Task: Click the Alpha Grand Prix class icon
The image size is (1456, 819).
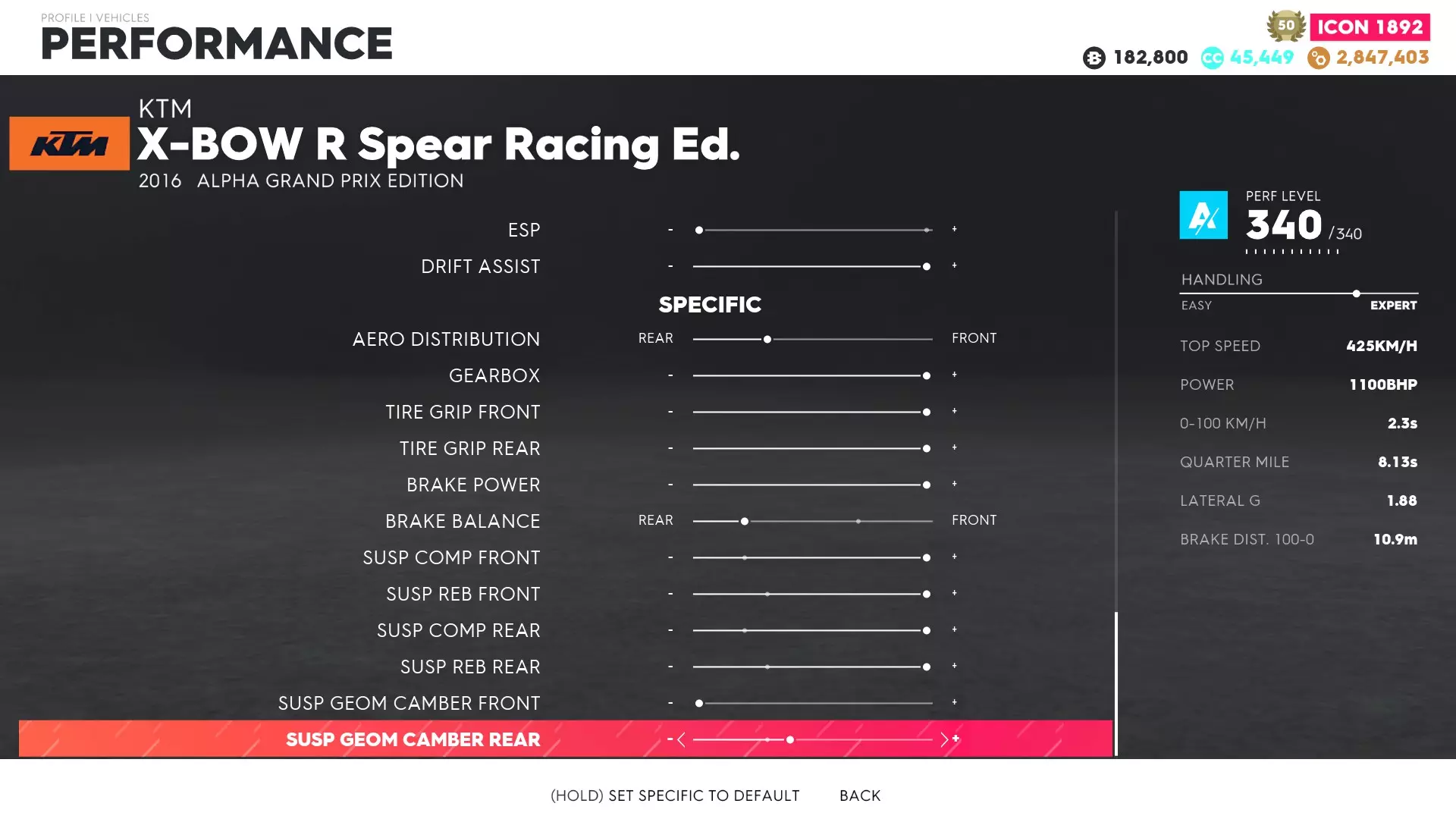Action: (x=1203, y=215)
